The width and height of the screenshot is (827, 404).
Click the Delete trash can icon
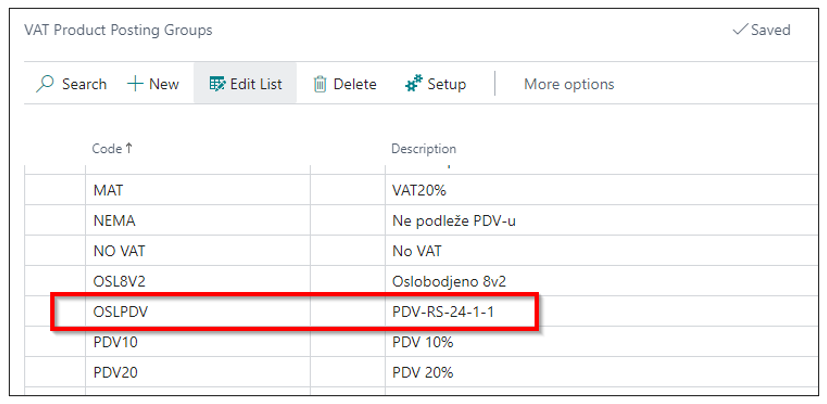coord(320,84)
